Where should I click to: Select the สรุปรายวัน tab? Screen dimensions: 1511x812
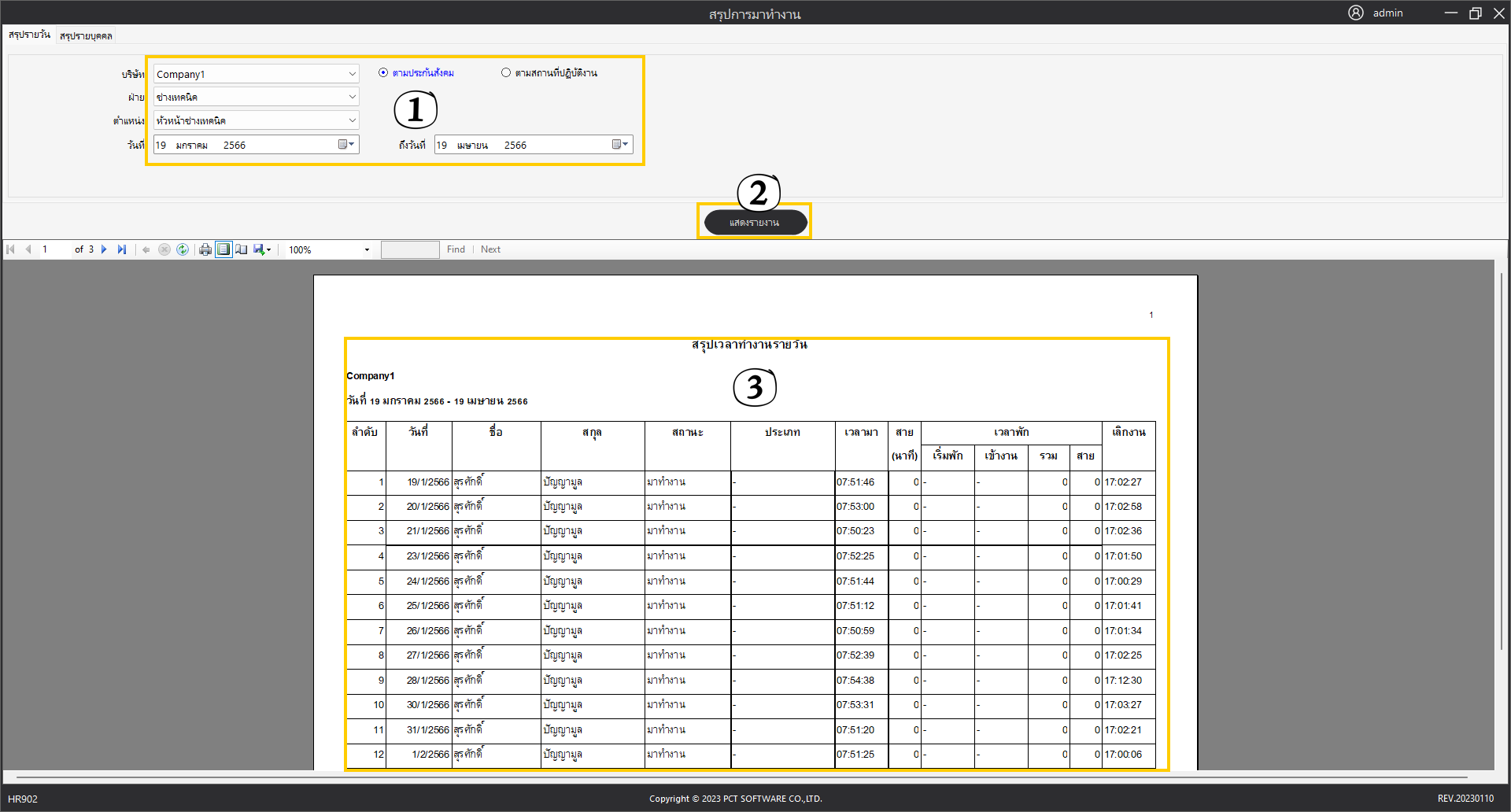pos(29,35)
